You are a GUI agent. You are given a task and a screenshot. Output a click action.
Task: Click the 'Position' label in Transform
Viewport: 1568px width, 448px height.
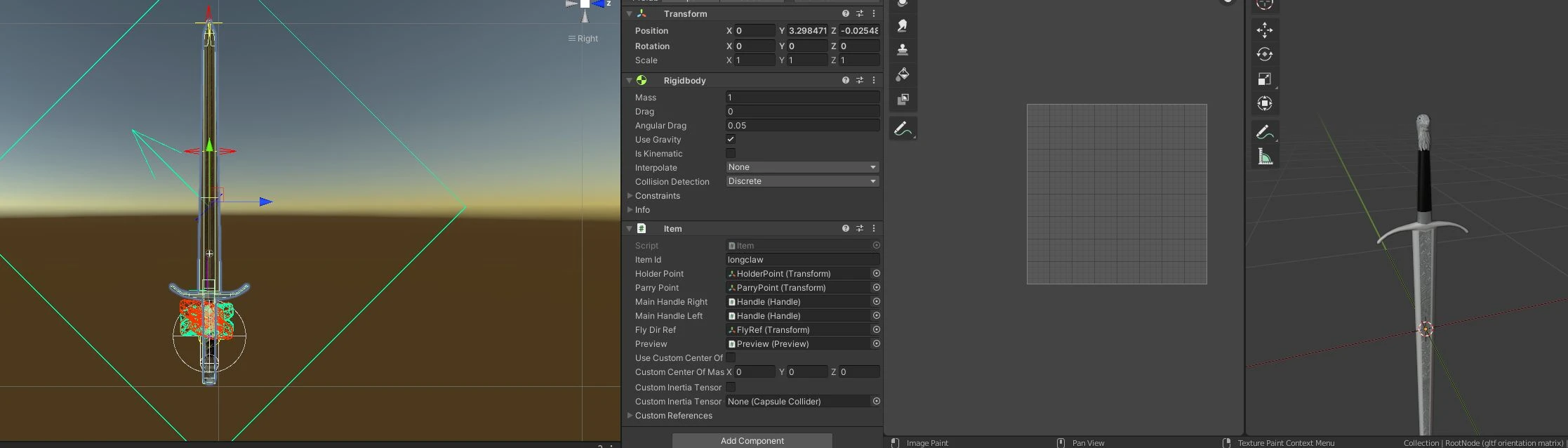point(651,30)
